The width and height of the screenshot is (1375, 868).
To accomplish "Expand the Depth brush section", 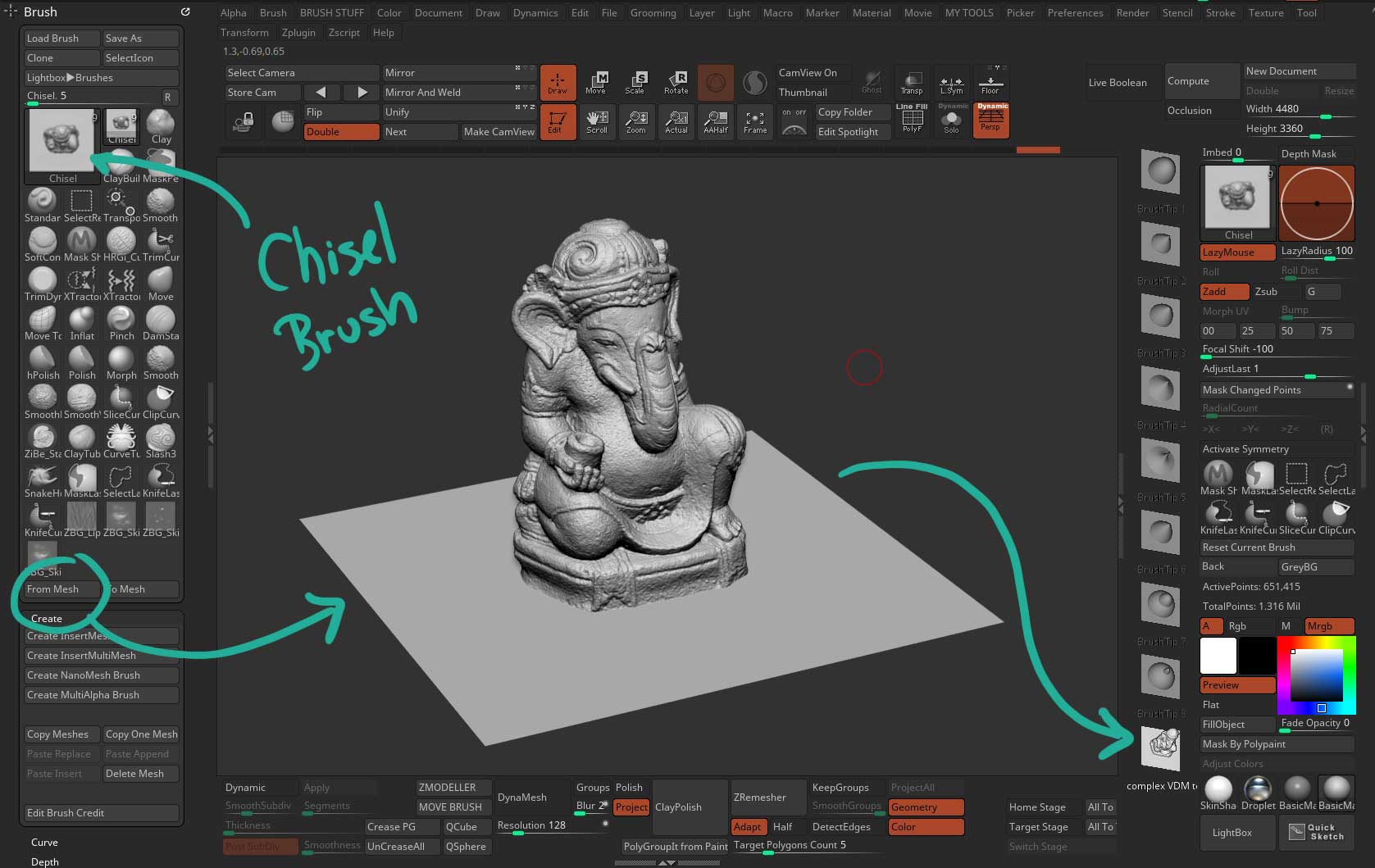I will [x=45, y=861].
